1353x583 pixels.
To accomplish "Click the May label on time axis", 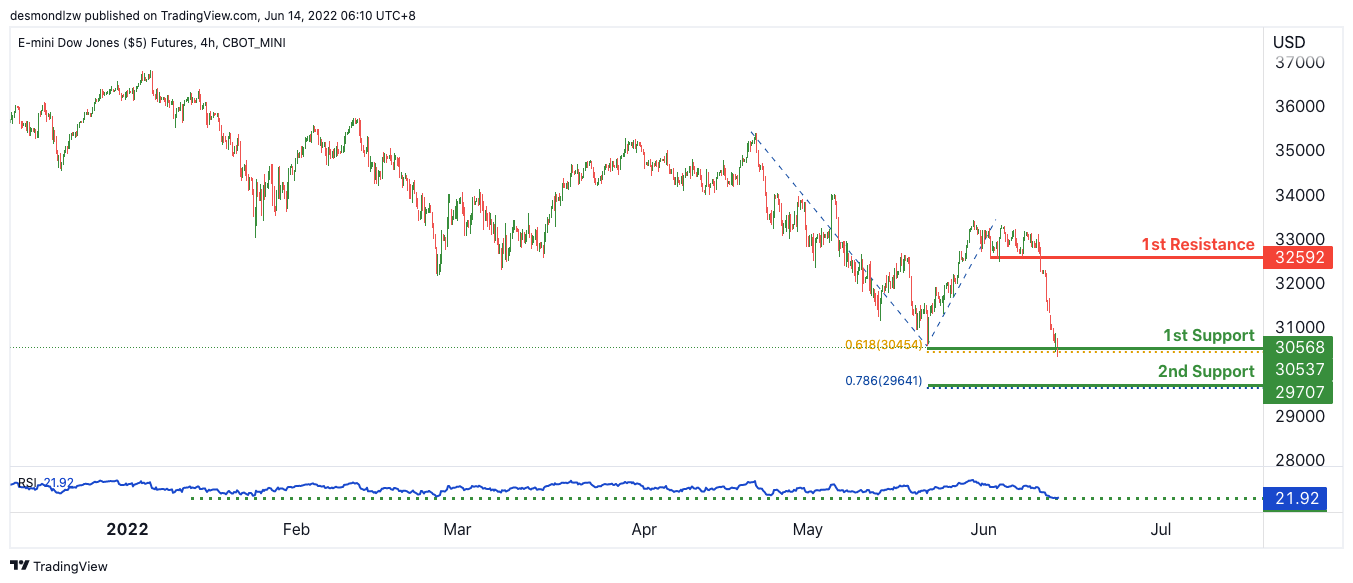I will 807,529.
